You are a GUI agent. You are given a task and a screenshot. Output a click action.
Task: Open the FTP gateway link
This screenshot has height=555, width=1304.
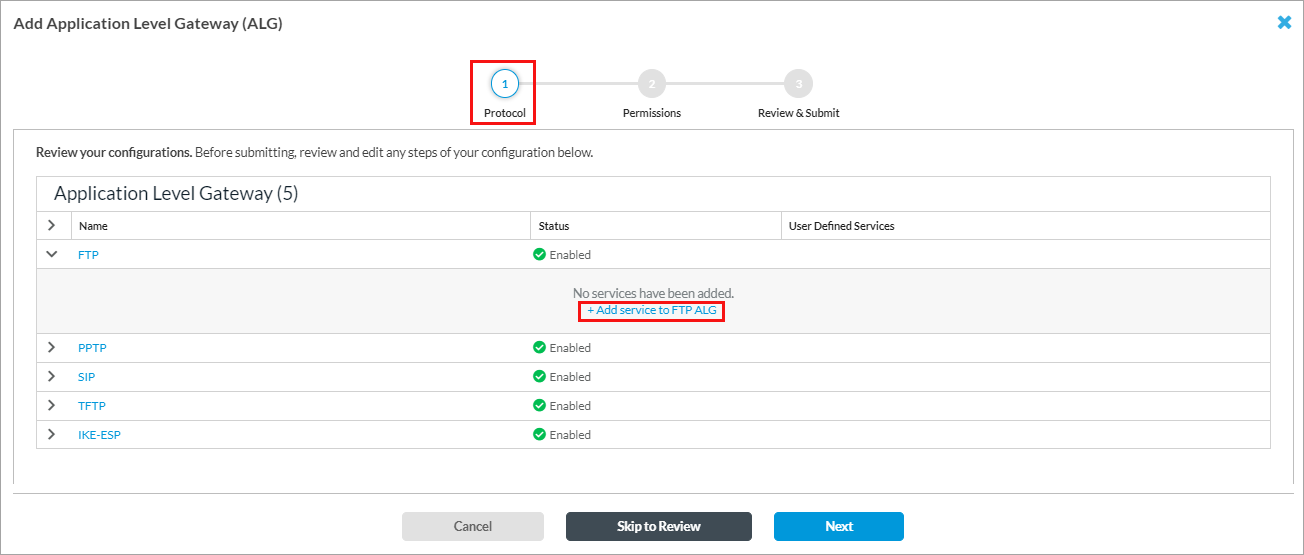click(x=88, y=255)
